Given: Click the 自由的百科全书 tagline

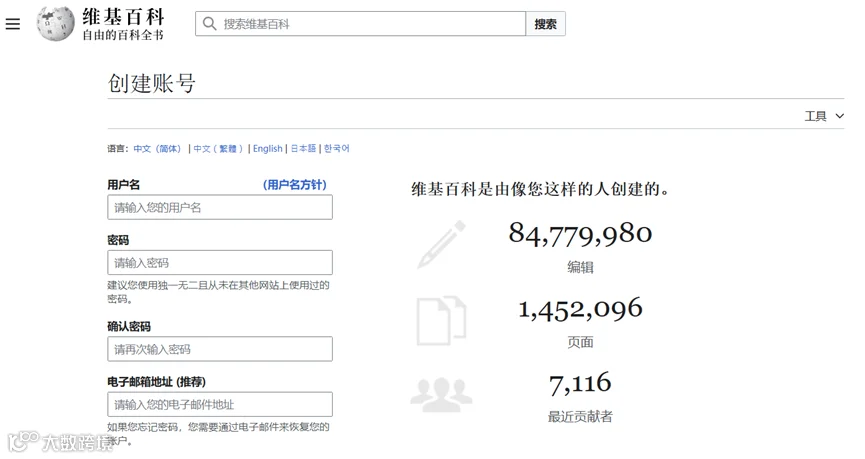Looking at the screenshot, I should pos(123,35).
